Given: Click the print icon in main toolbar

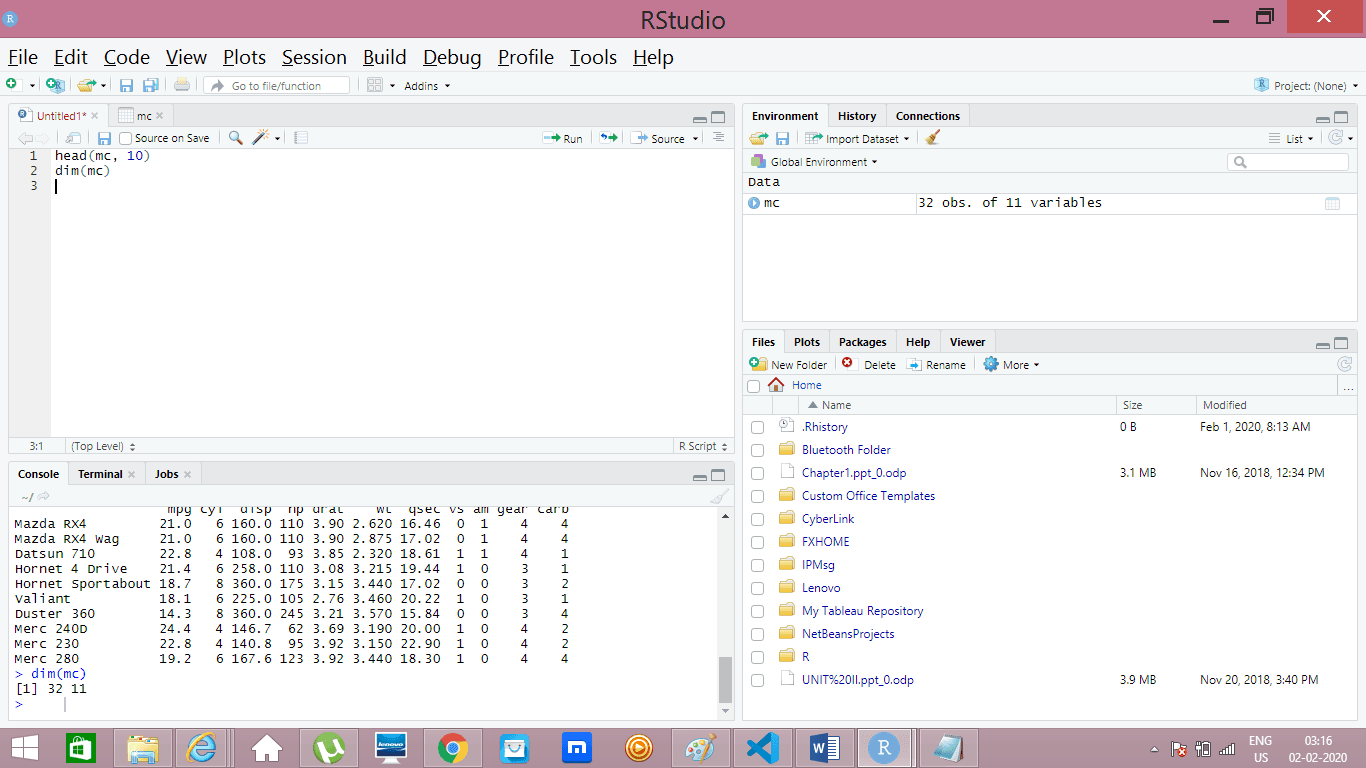Looking at the screenshot, I should (181, 86).
